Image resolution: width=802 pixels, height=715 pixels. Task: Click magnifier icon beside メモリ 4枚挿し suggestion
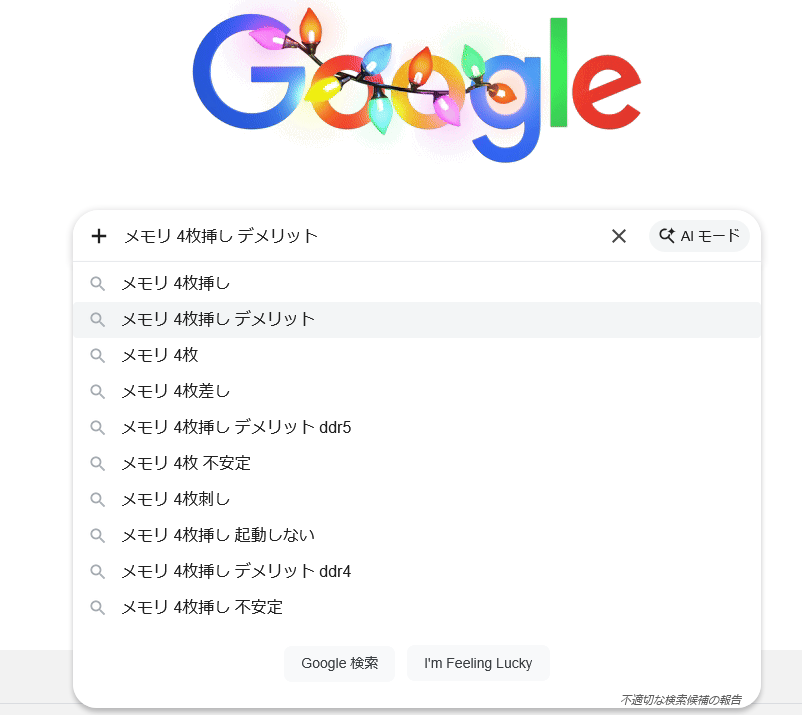tap(98, 284)
